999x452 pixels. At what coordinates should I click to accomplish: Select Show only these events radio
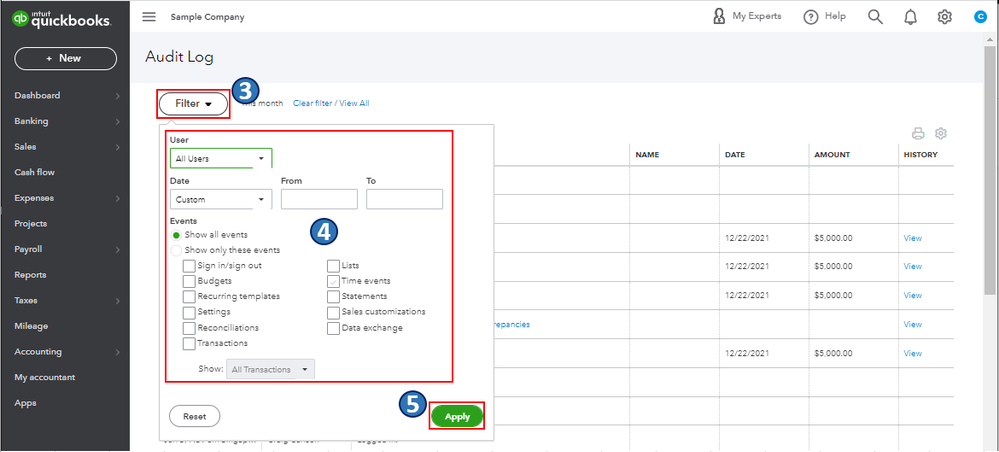click(x=176, y=250)
